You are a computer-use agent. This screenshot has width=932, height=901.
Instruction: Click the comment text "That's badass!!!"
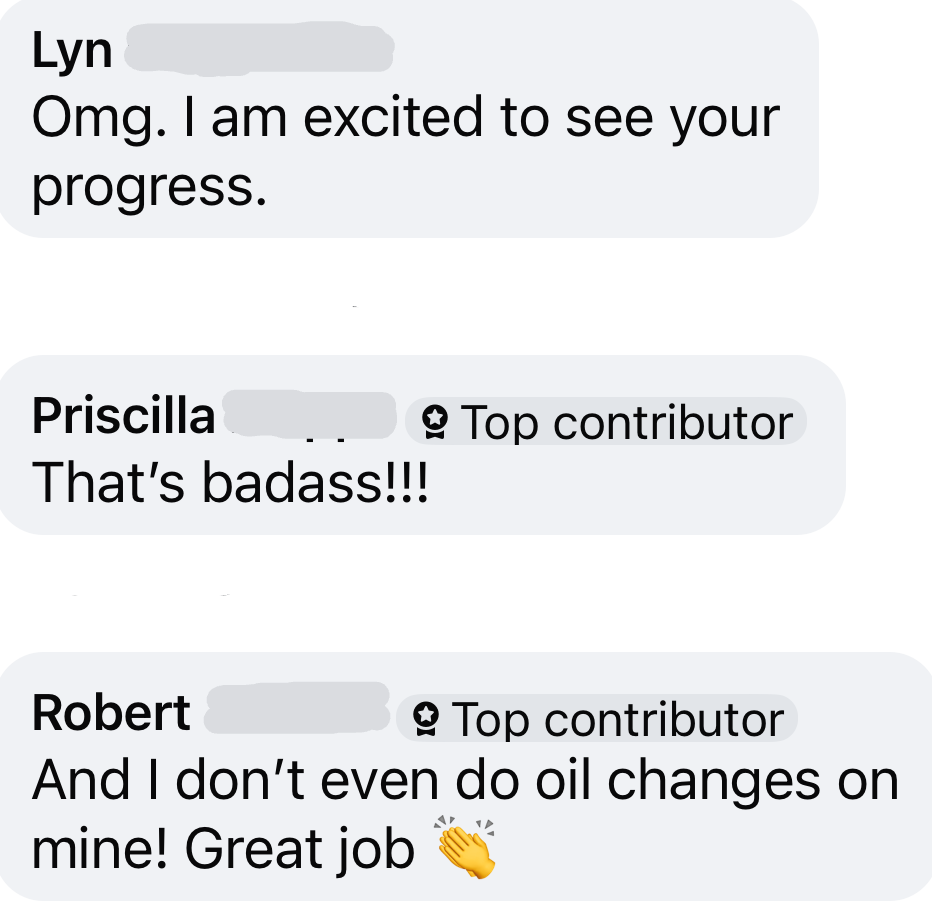pos(229,483)
